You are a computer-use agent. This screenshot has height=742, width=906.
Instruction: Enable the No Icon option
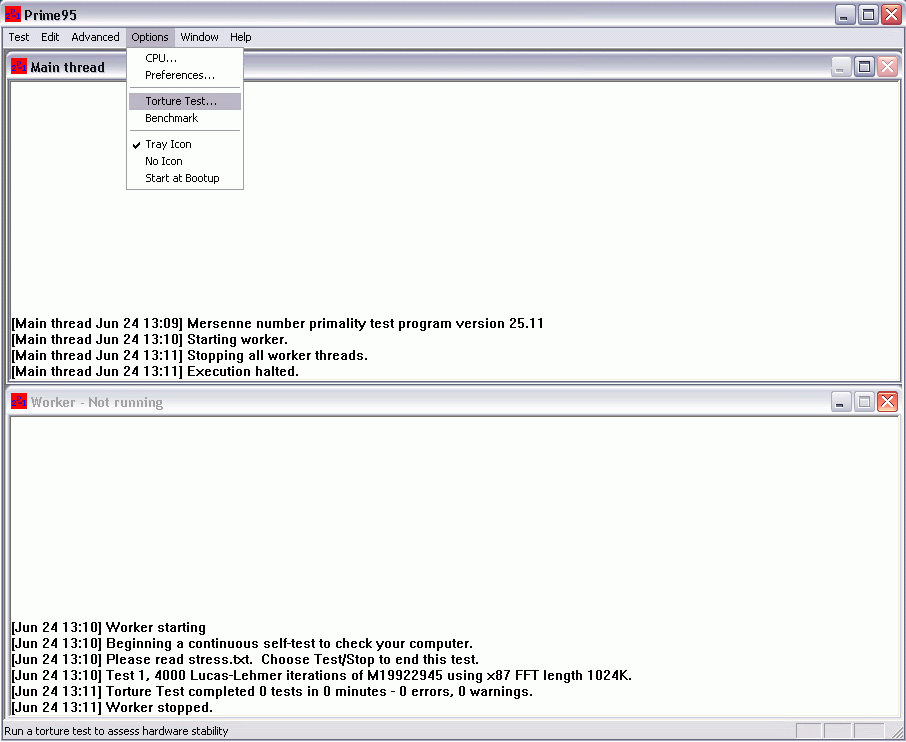click(185, 161)
